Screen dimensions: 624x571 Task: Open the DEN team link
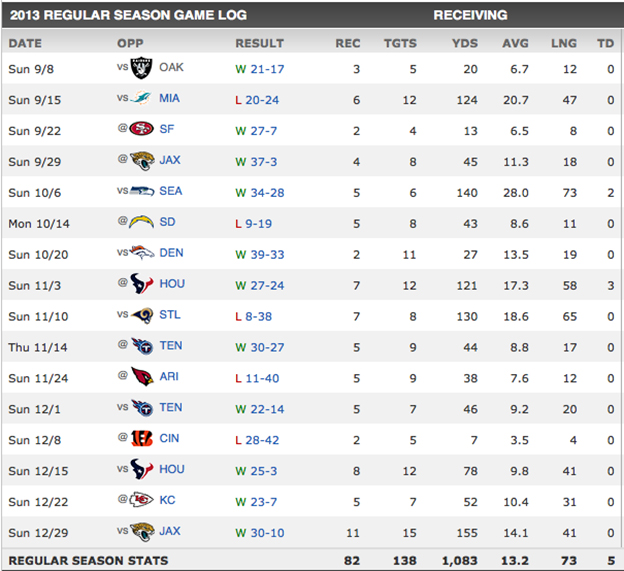[172, 253]
